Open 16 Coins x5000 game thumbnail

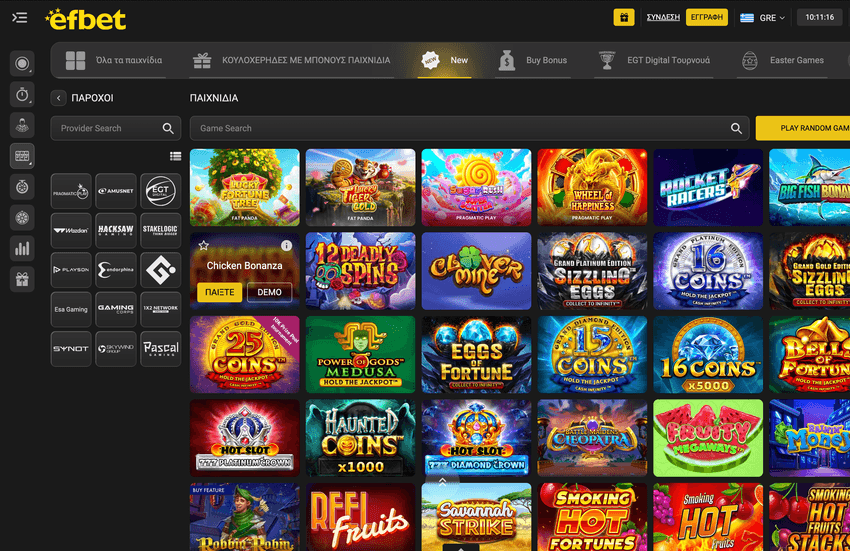pos(709,355)
